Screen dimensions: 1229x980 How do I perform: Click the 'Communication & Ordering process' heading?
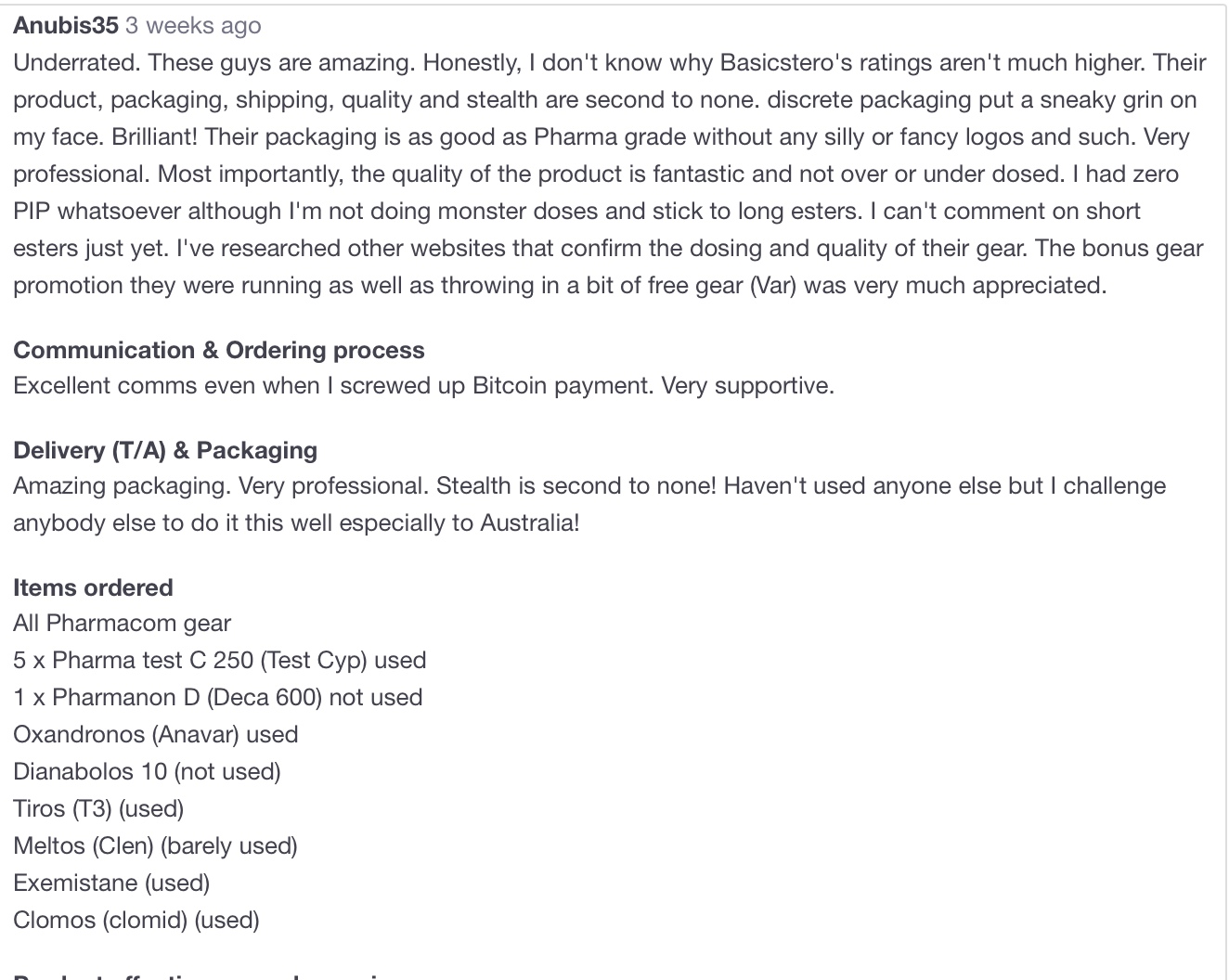(x=219, y=350)
